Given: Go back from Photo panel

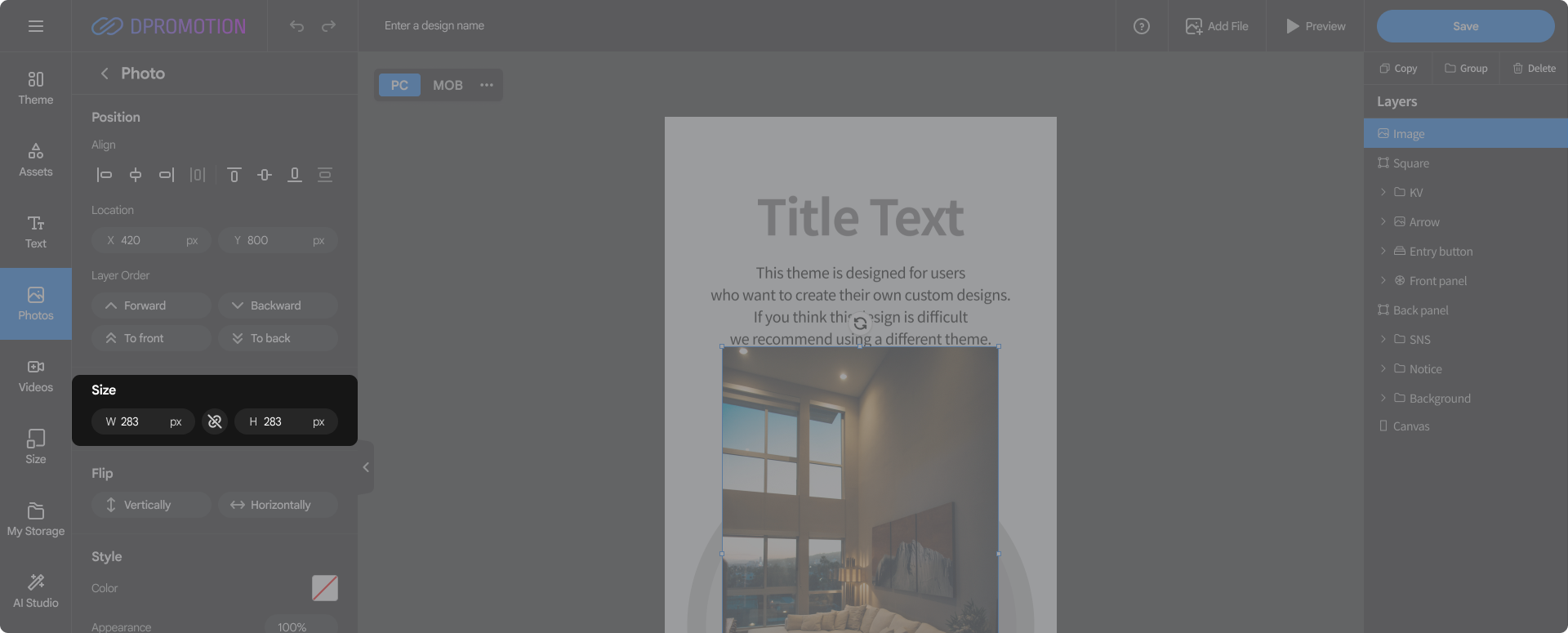Looking at the screenshot, I should (x=105, y=74).
